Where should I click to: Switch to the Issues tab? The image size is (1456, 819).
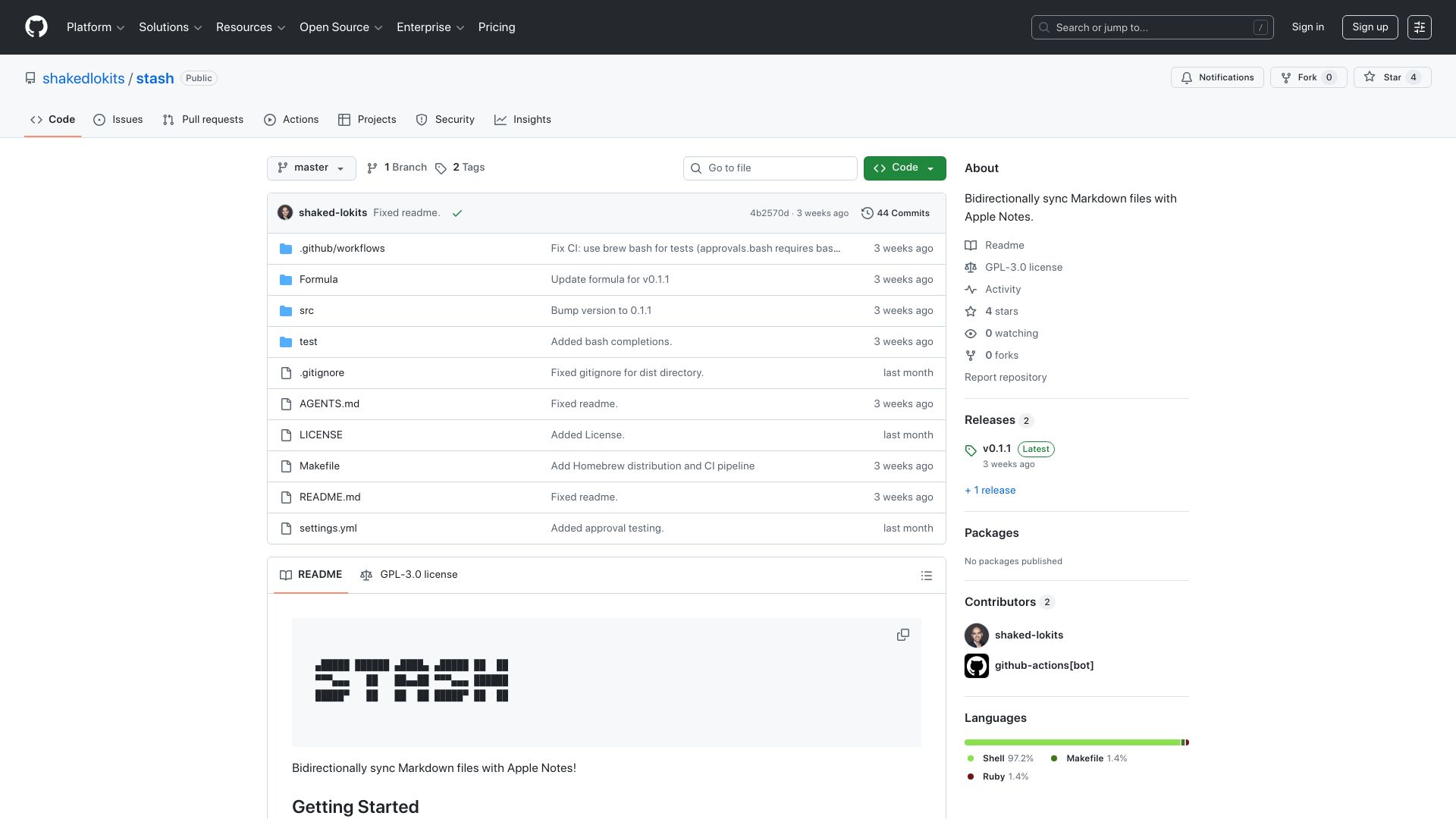tap(118, 120)
